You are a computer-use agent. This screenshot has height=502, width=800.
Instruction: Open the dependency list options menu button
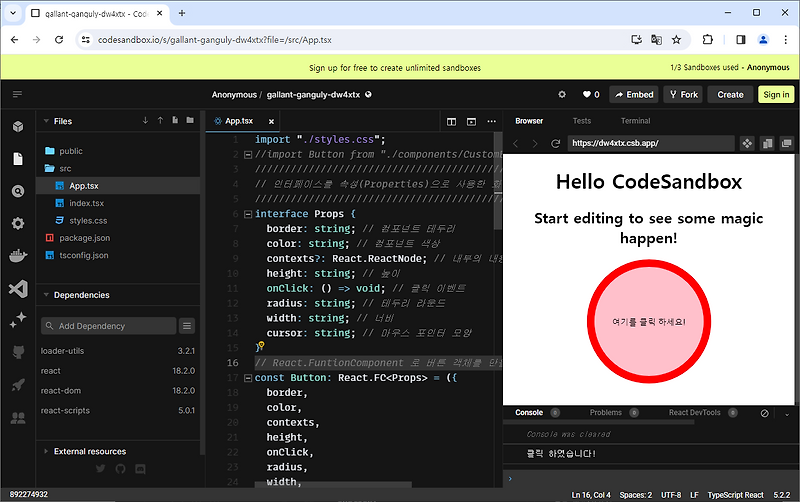[x=187, y=326]
